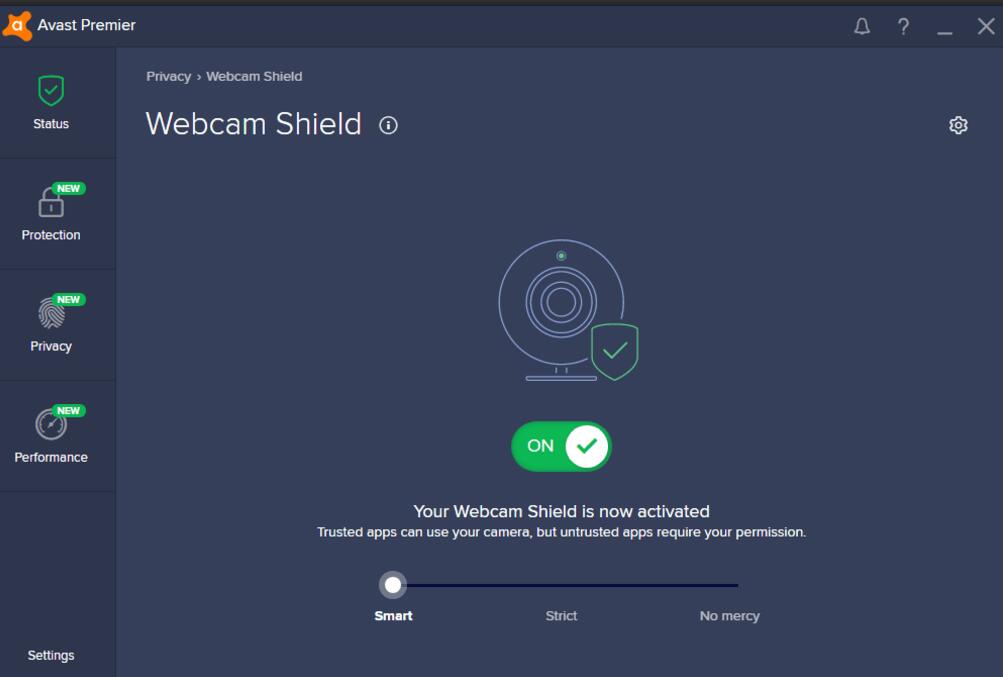Open the Privacy fingerprint icon
This screenshot has height=677, width=1003.
[x=51, y=313]
